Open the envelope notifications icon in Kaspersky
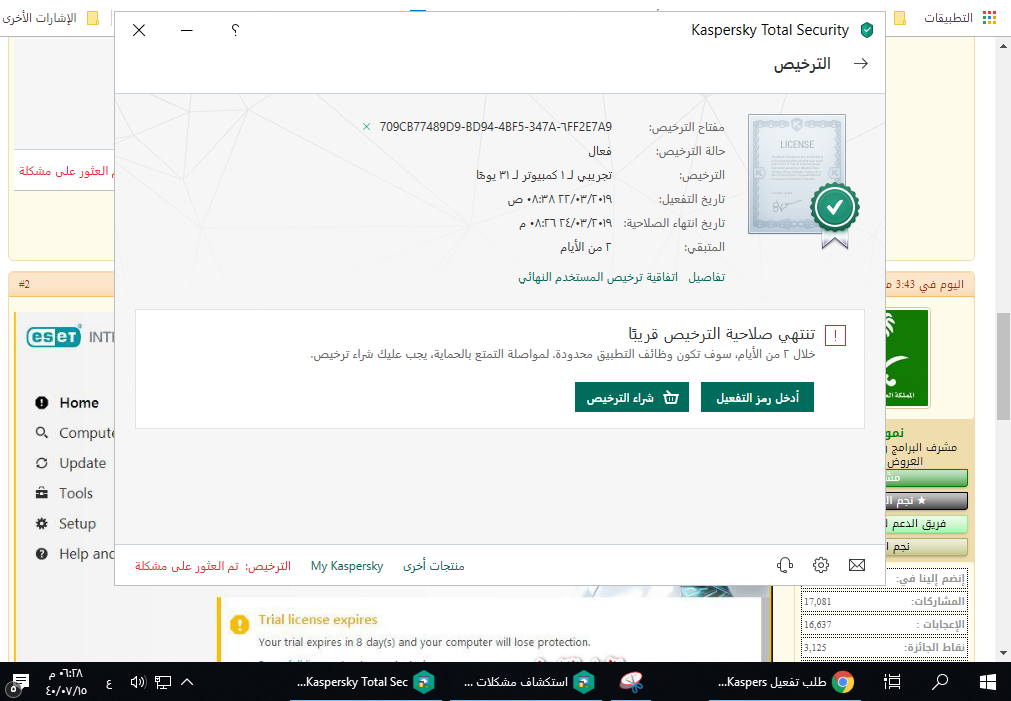1011x701 pixels. pyautogui.click(x=857, y=565)
